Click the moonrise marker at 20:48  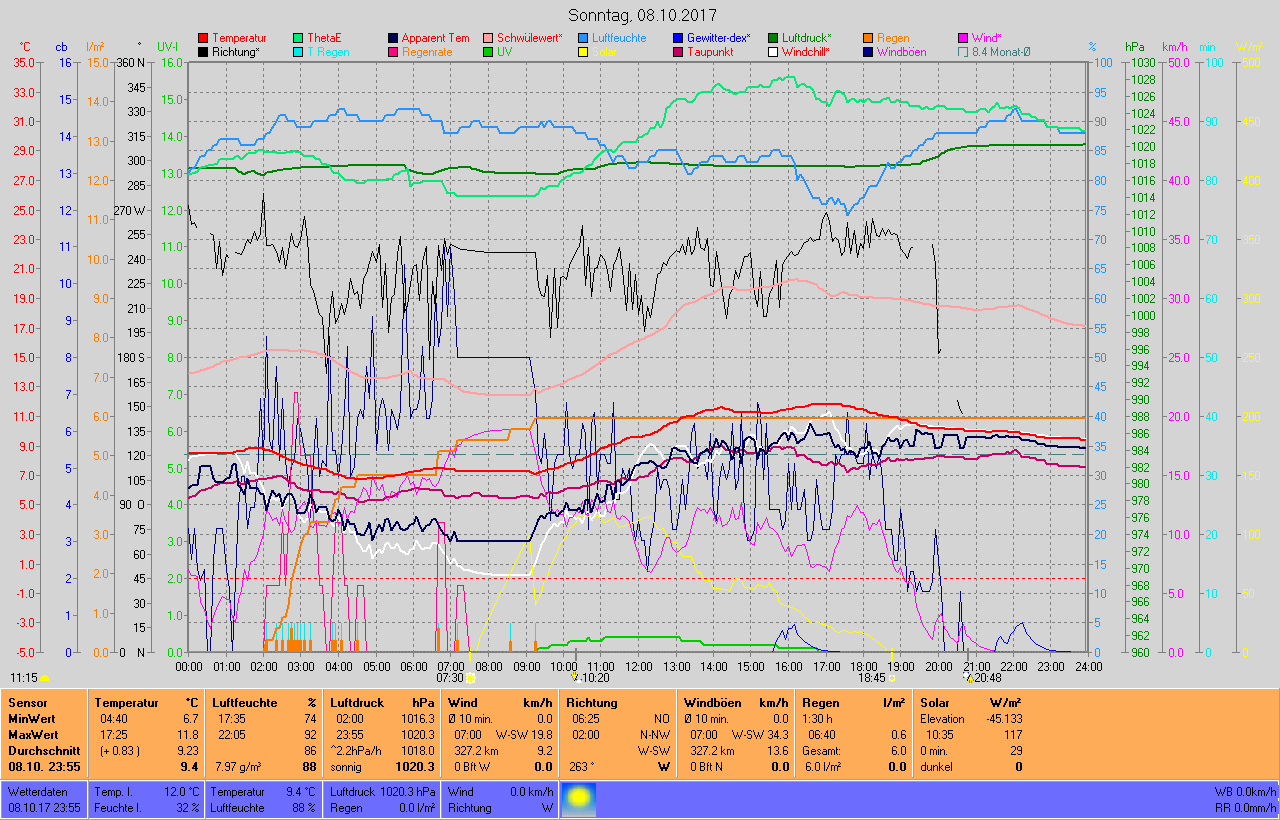(x=967, y=677)
